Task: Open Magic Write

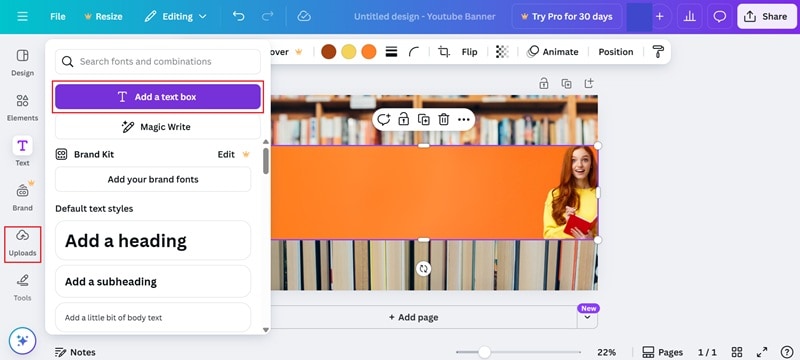Action: 158,126
